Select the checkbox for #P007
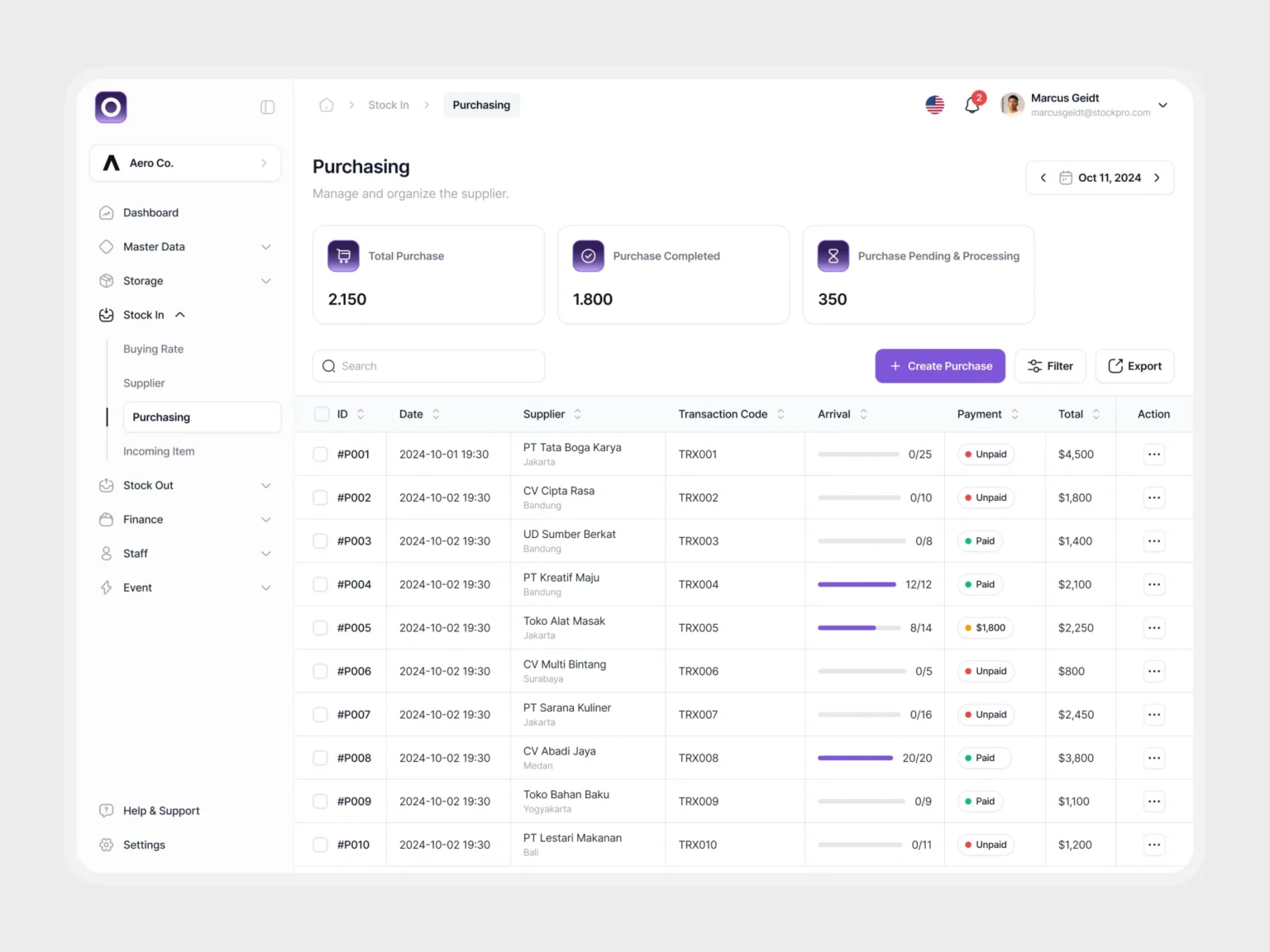Viewport: 1270px width, 952px height. (320, 715)
